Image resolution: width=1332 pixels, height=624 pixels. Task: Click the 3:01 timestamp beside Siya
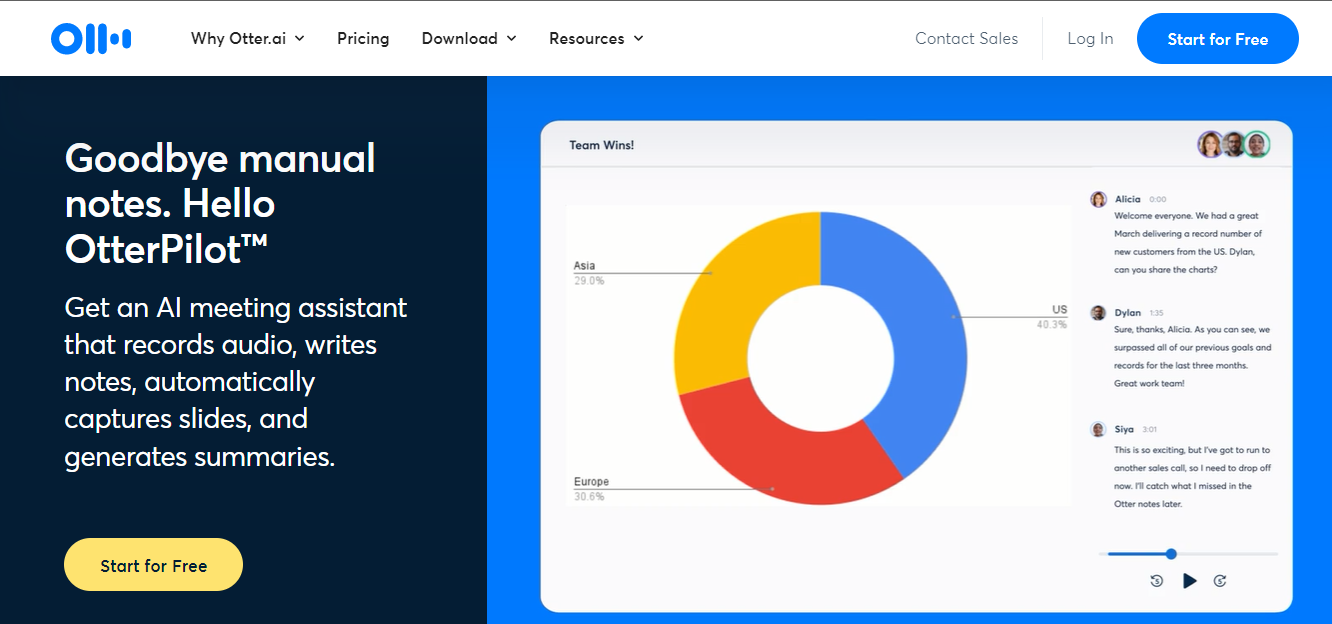tap(1149, 430)
